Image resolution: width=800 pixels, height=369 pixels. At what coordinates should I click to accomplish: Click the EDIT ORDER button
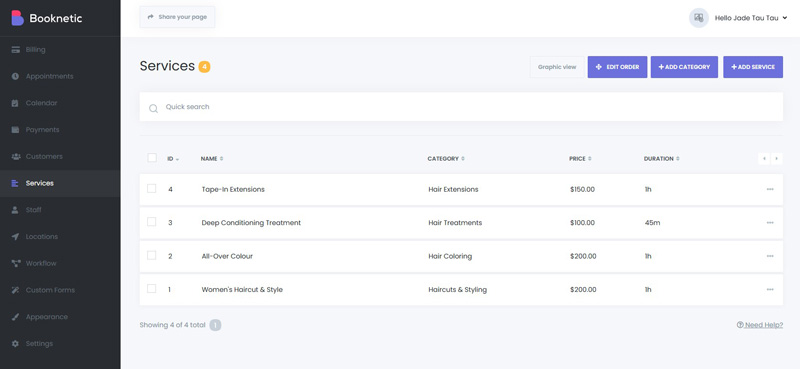(617, 67)
